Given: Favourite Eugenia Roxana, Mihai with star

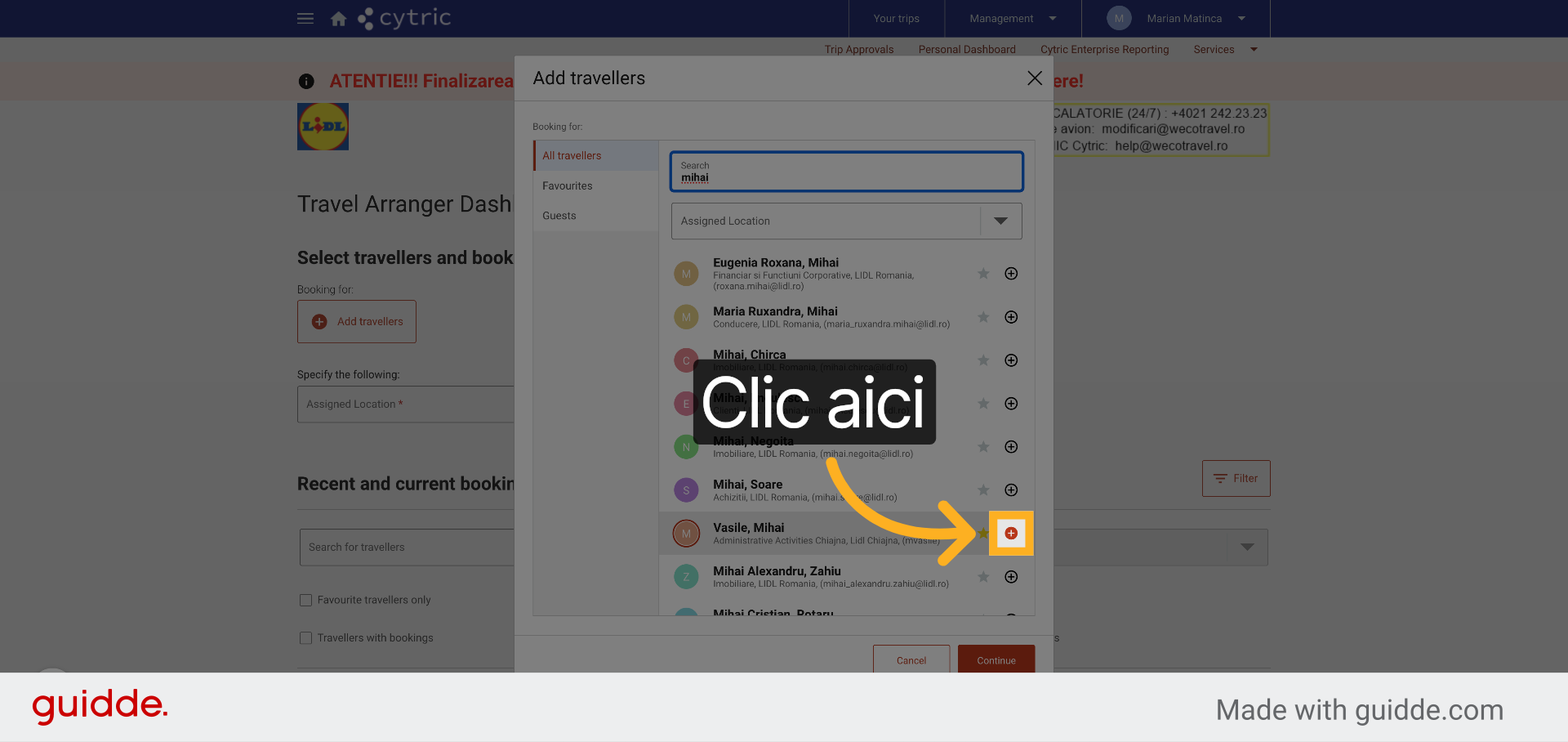Looking at the screenshot, I should [983, 274].
